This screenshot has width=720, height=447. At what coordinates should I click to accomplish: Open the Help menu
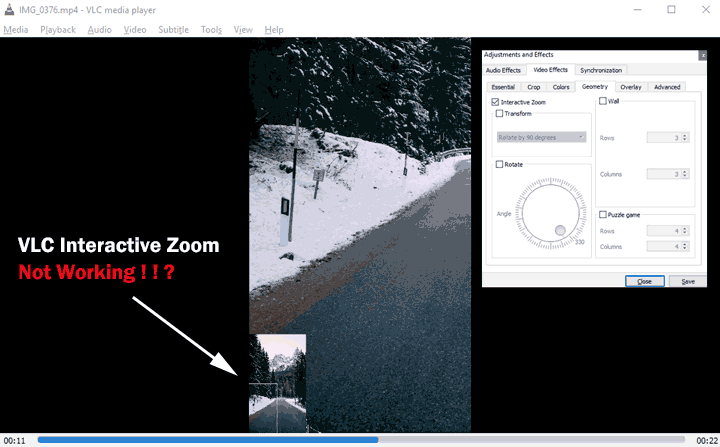(274, 30)
